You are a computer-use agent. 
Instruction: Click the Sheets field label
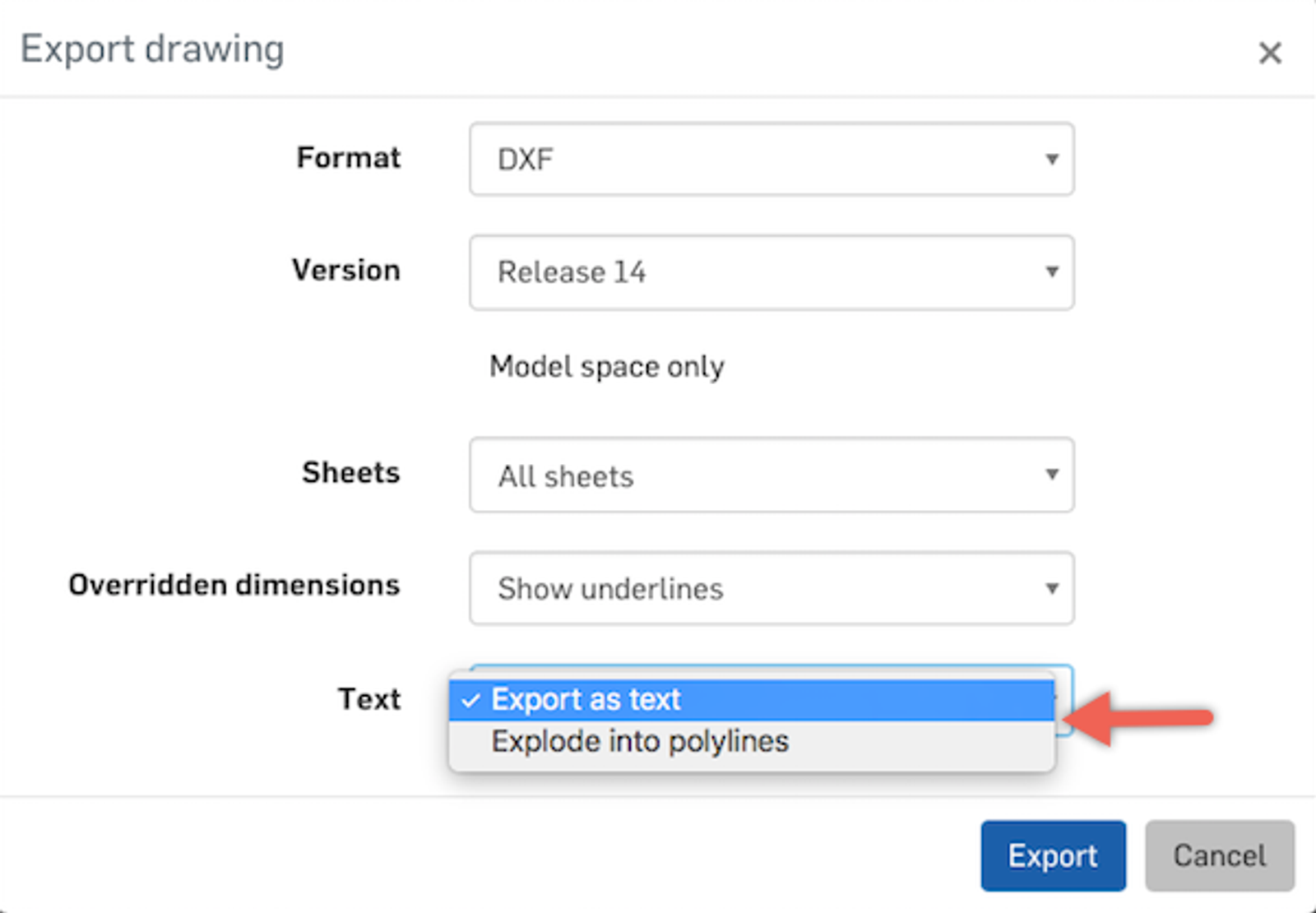[351, 473]
